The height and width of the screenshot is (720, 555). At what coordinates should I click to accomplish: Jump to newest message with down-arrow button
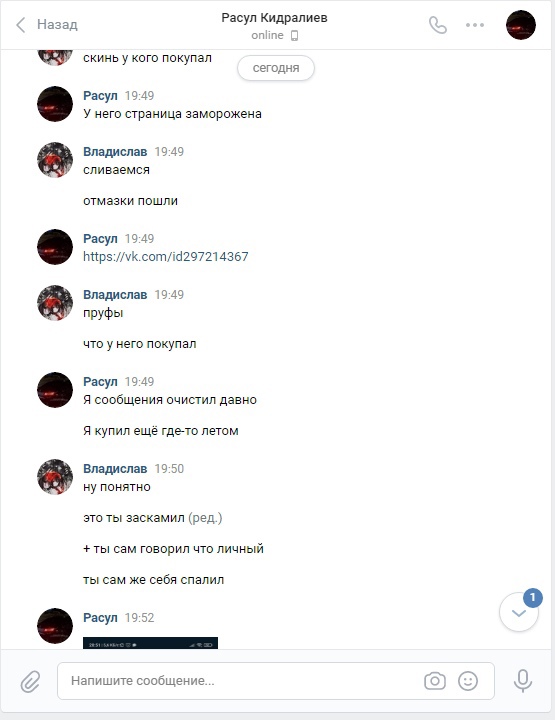click(519, 612)
